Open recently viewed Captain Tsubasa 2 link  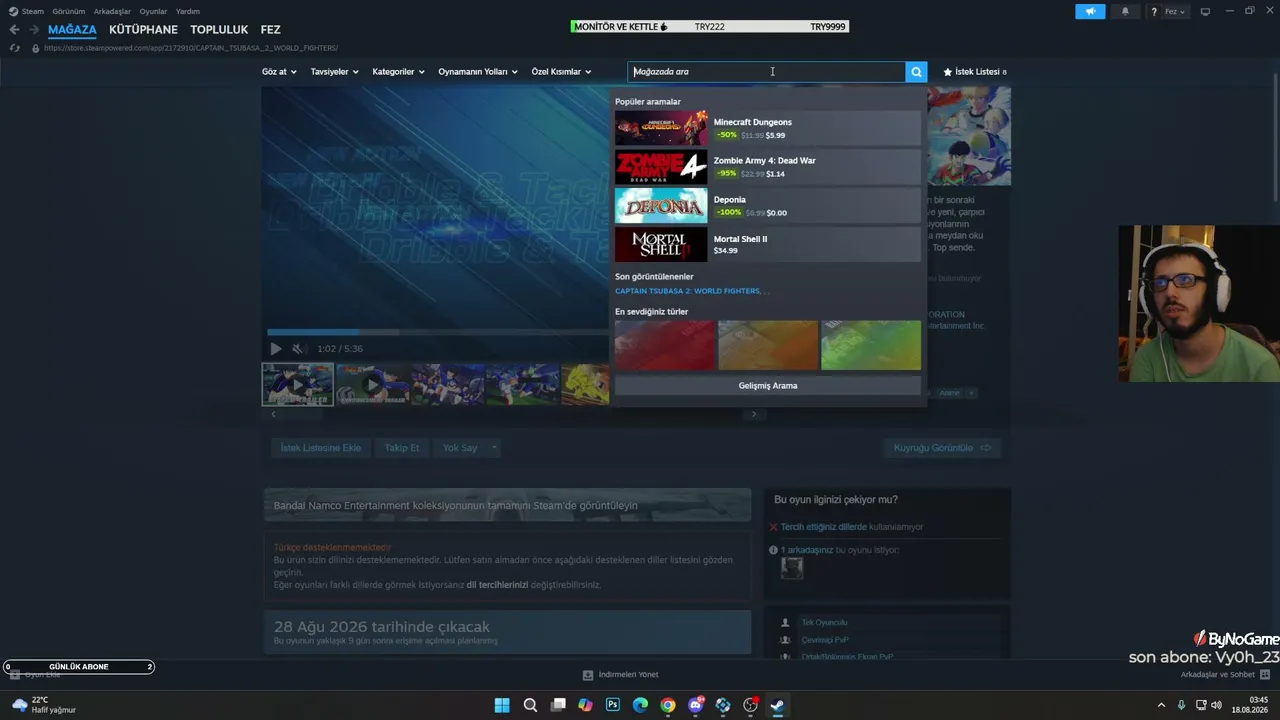tap(692, 291)
